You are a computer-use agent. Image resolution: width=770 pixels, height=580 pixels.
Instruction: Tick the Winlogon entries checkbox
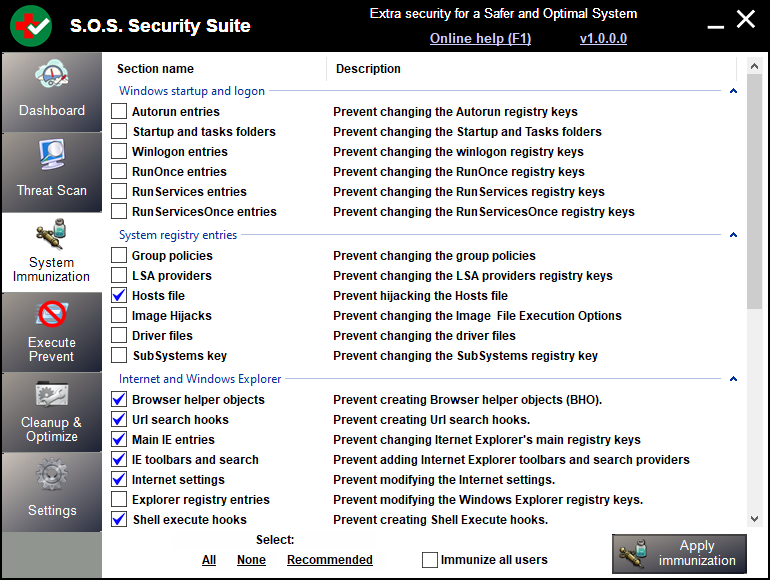119,151
